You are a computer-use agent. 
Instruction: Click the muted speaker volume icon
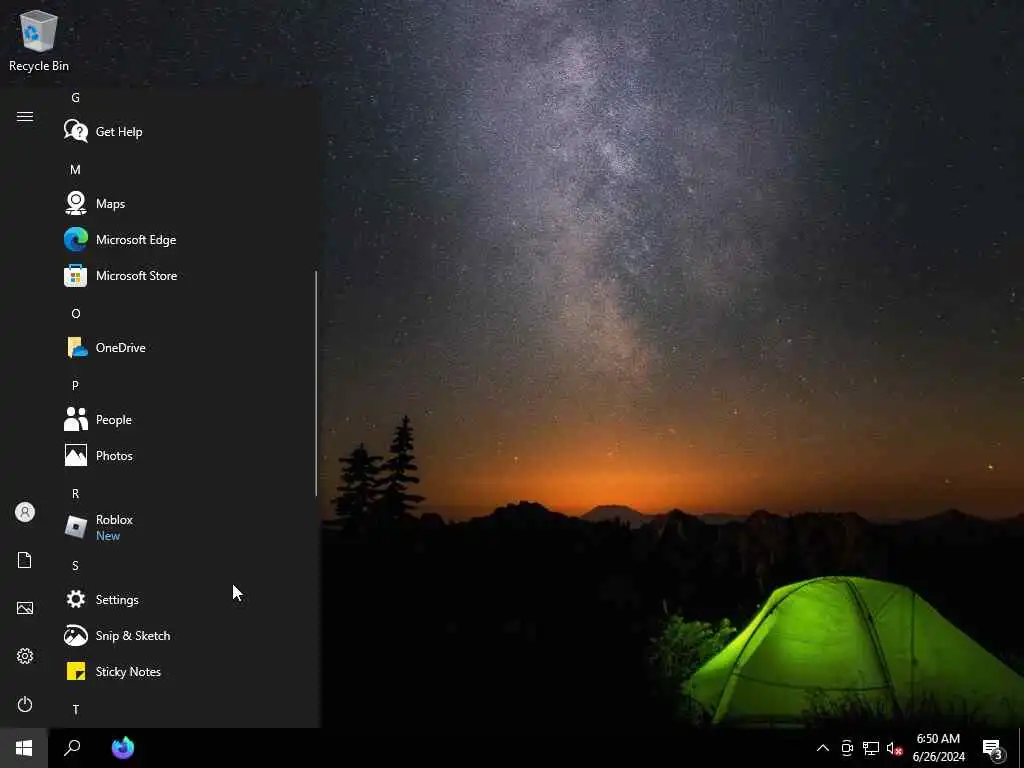tap(895, 748)
